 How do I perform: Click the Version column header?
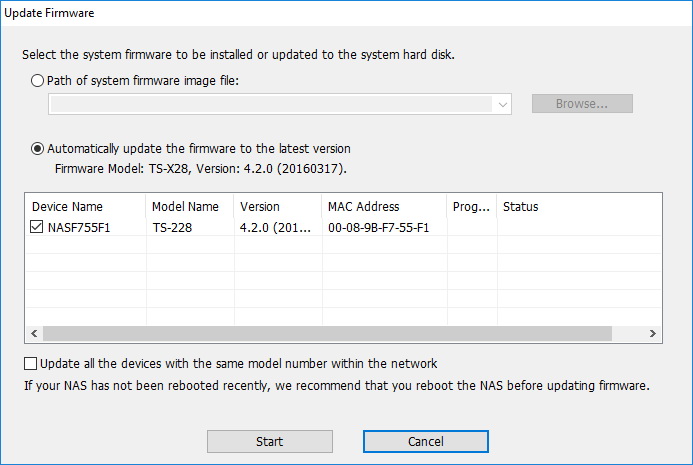(276, 207)
